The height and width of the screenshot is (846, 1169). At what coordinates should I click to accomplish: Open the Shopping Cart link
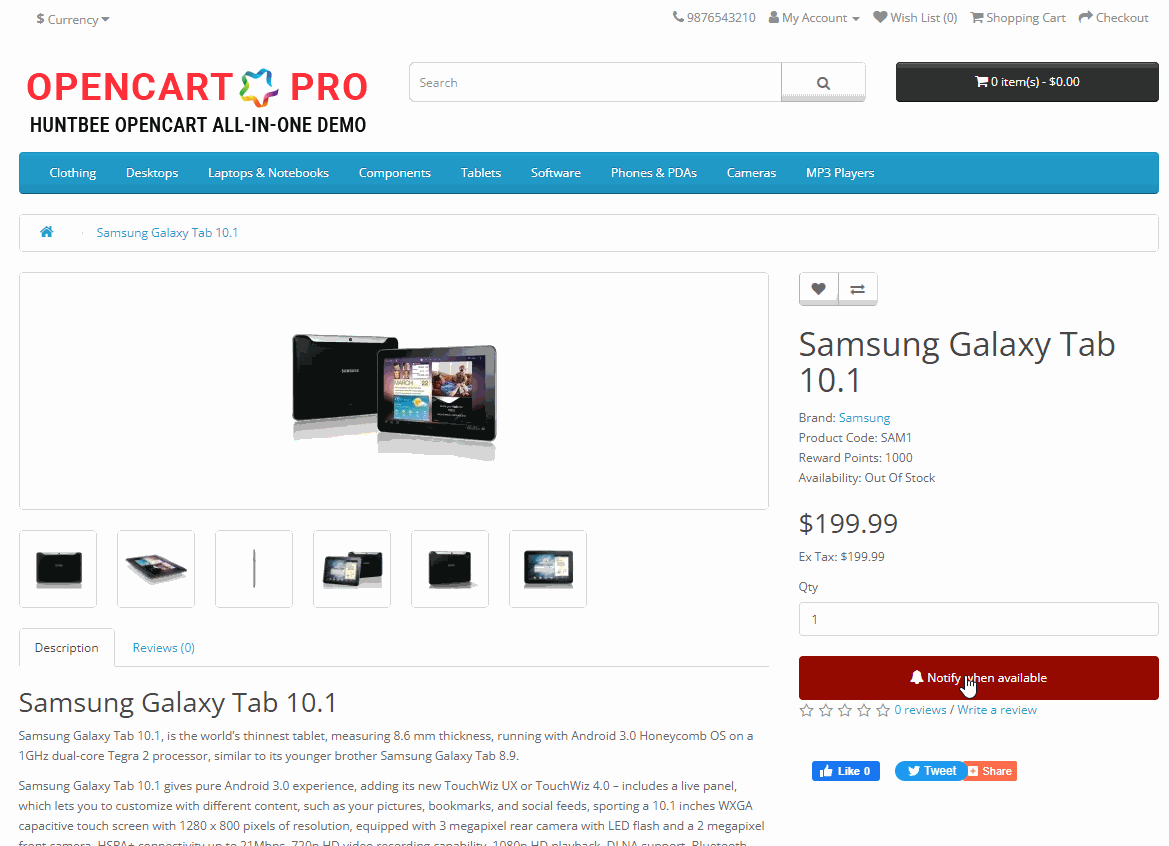click(1018, 18)
